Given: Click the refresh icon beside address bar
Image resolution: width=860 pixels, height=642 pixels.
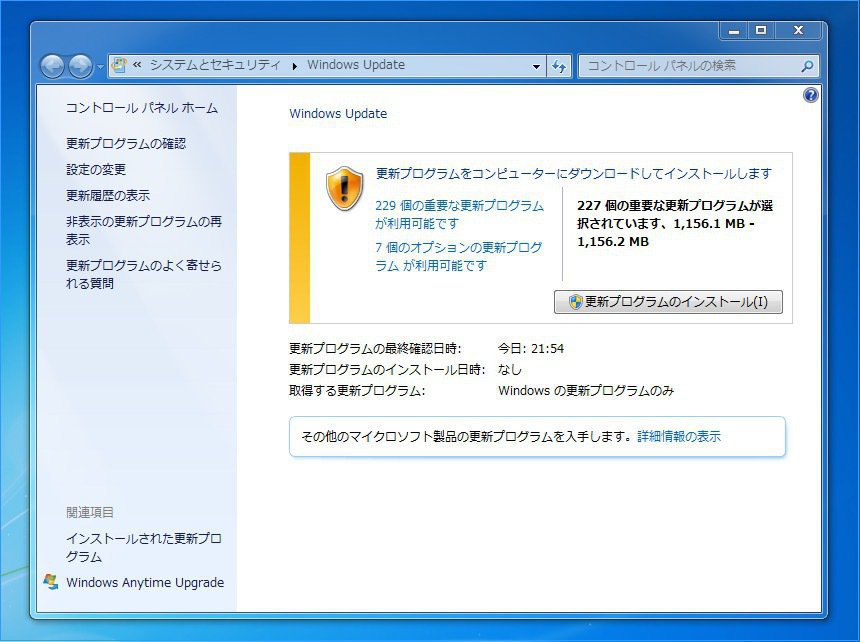Looking at the screenshot, I should (560, 66).
